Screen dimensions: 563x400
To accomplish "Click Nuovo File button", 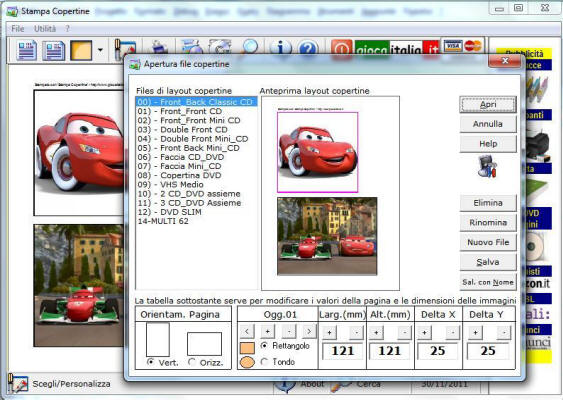I will click(488, 242).
